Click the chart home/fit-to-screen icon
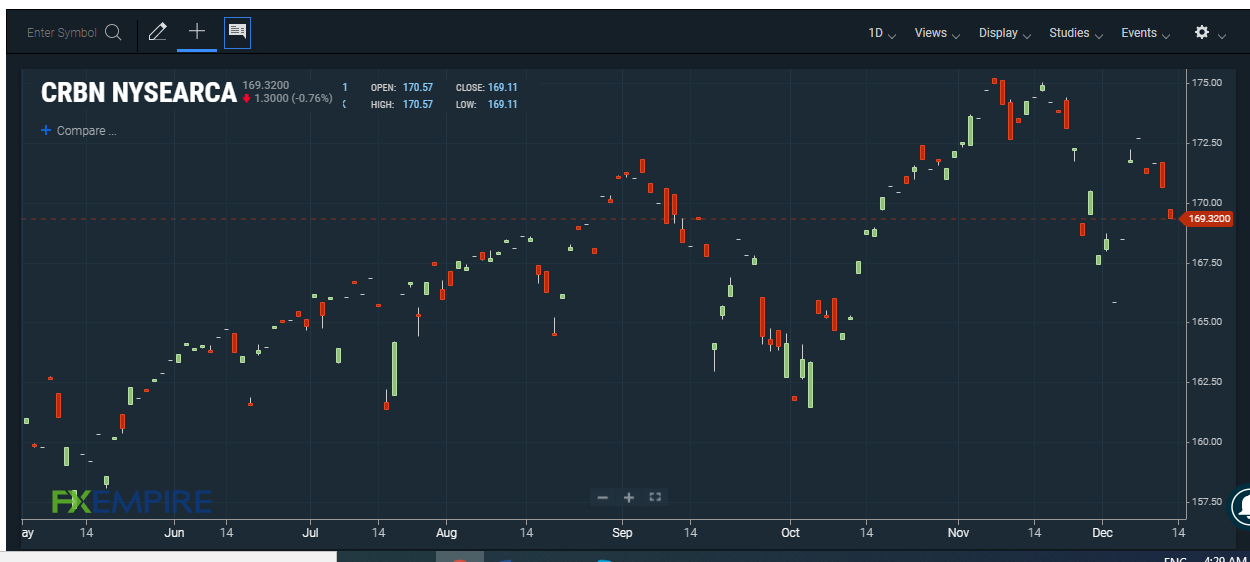 tap(656, 497)
